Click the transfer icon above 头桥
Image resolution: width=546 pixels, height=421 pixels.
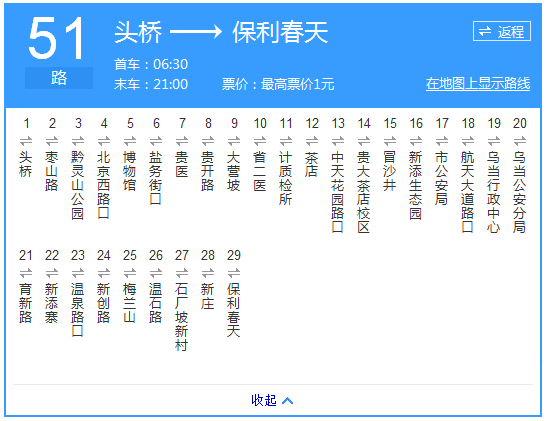coord(26,141)
